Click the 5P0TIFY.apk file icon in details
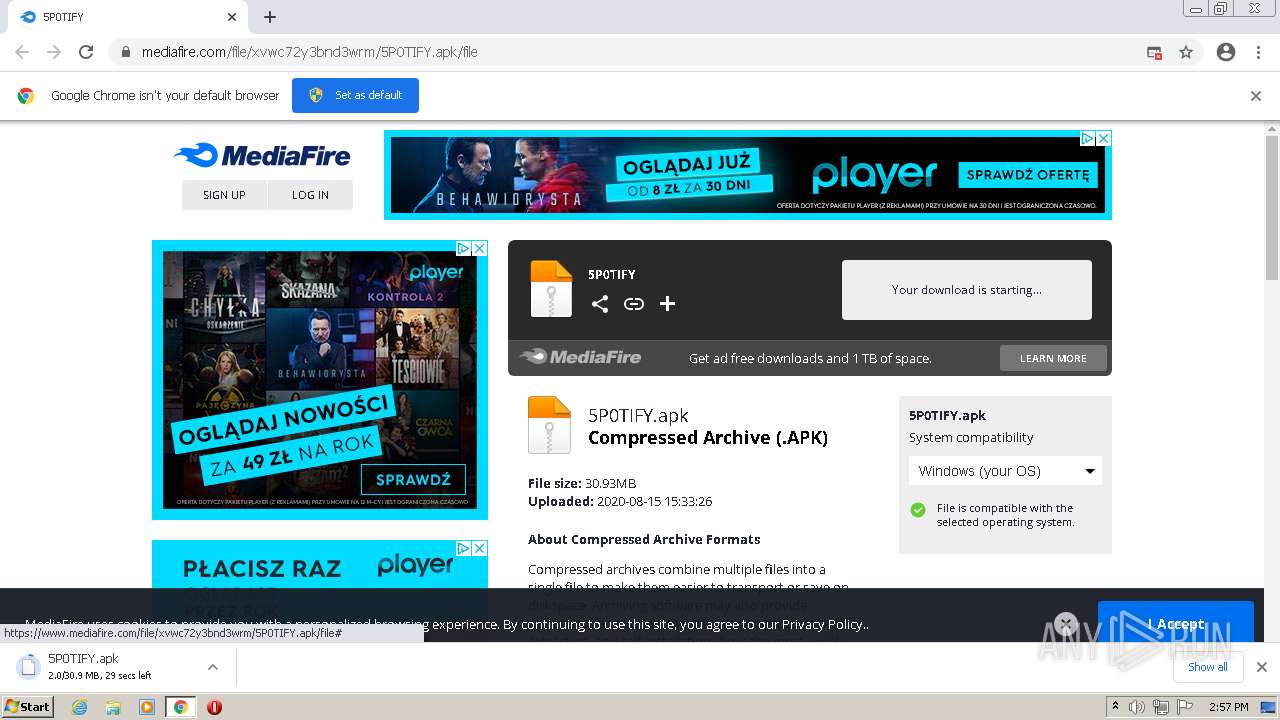1280x720 pixels. [549, 425]
